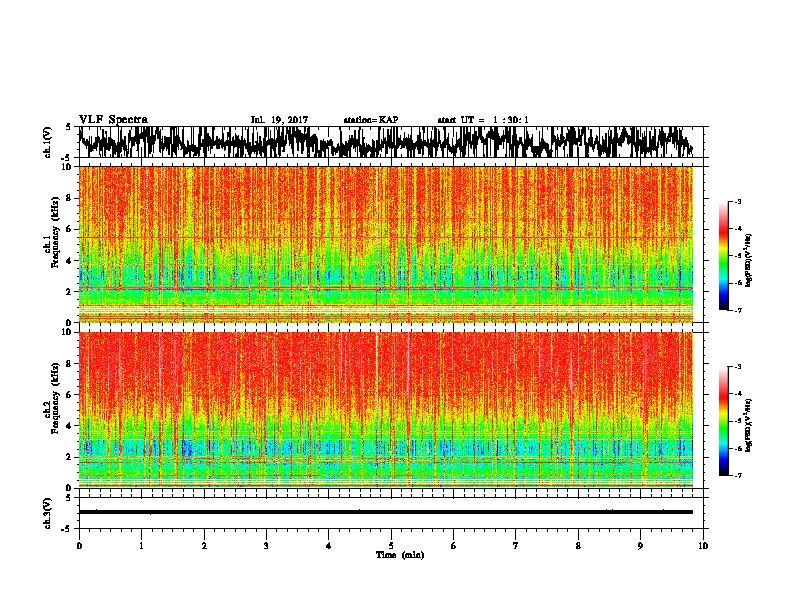
Task: Click the ch.2 spectrogram color bar
Action: click(723, 421)
